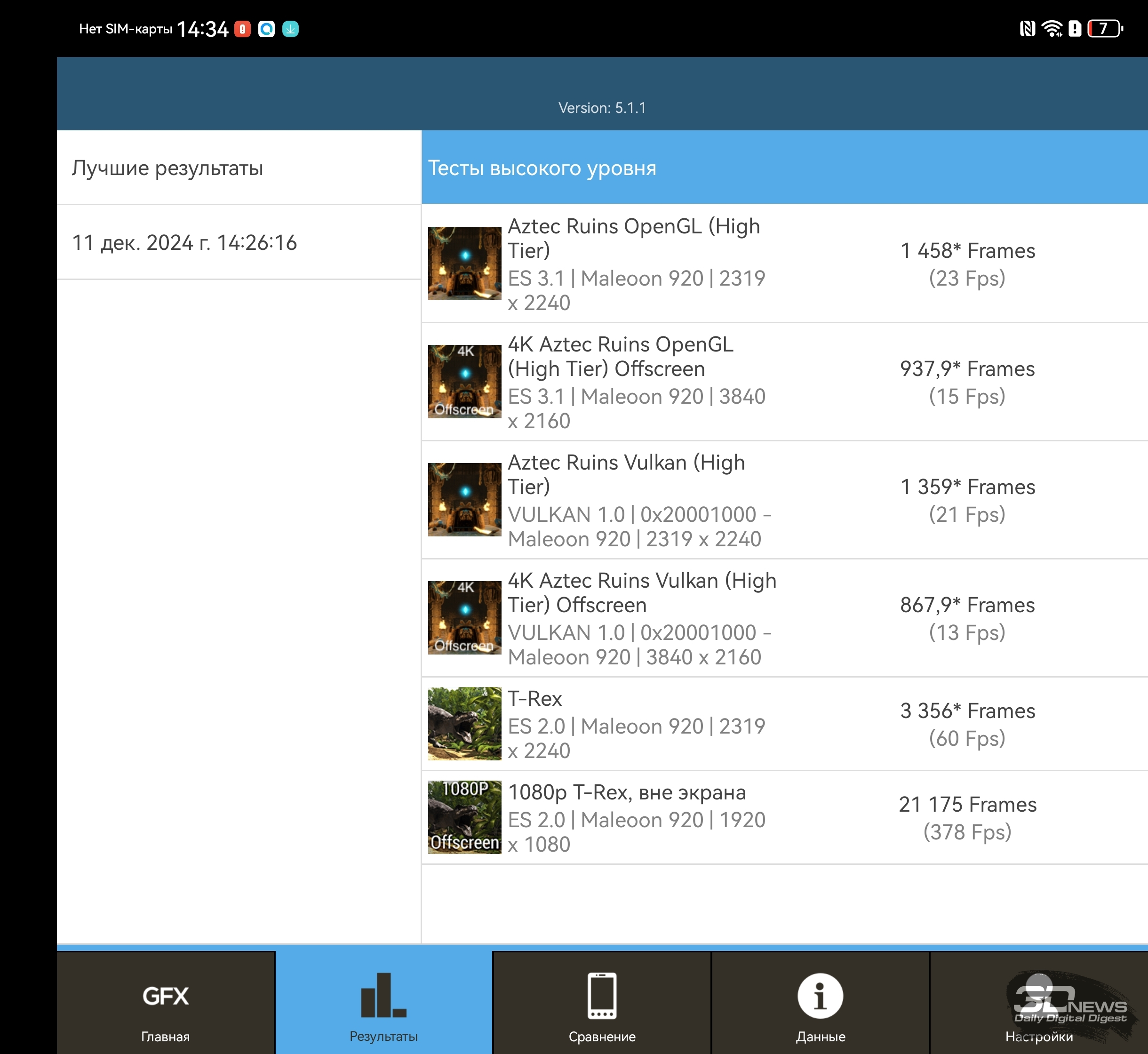Select 4K Aztec Ruins OpenGL Offscreen title
Viewport: 1148px width, 1054px height.
[x=621, y=357]
